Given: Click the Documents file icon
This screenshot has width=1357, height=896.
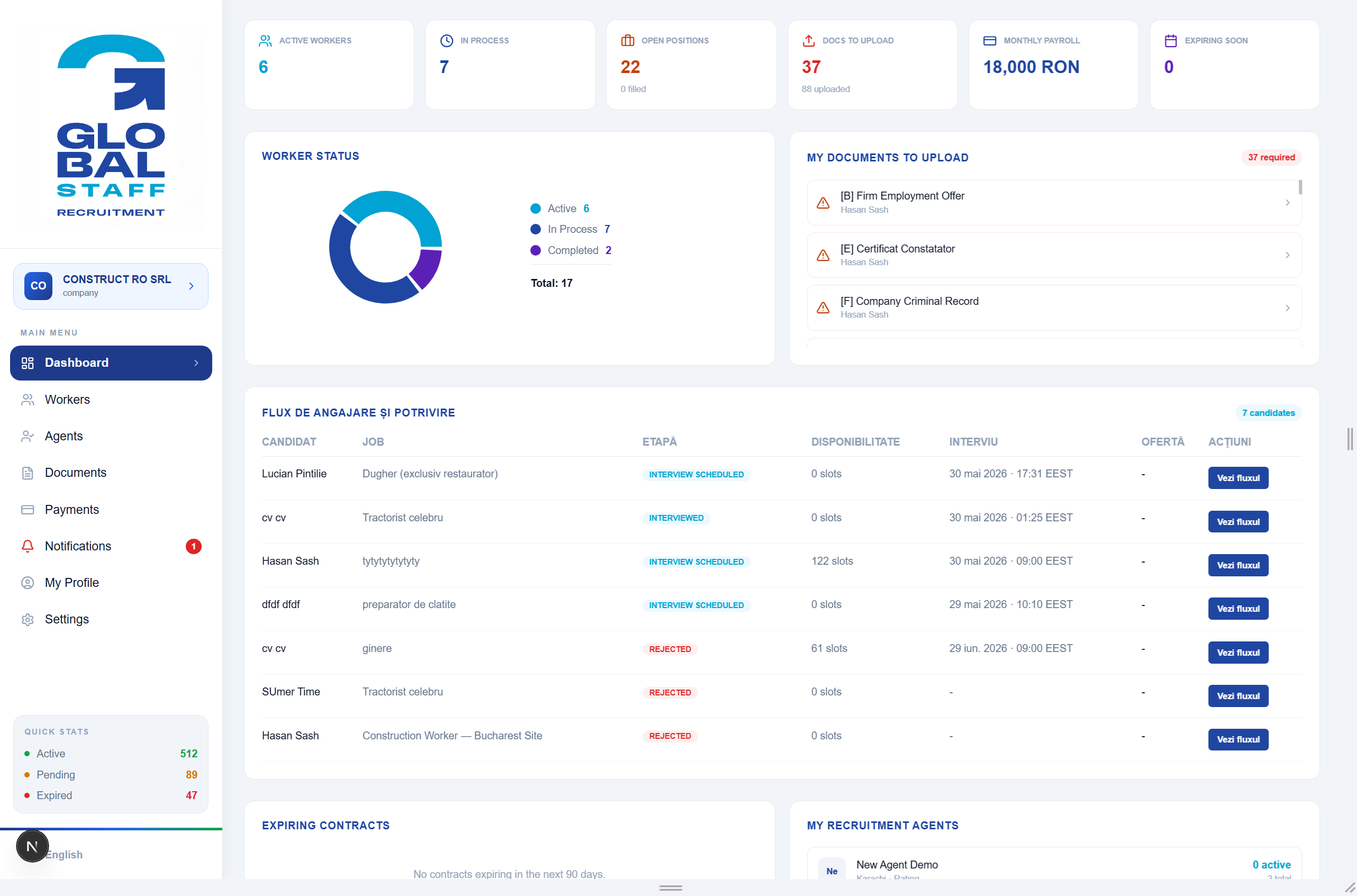Looking at the screenshot, I should [28, 473].
